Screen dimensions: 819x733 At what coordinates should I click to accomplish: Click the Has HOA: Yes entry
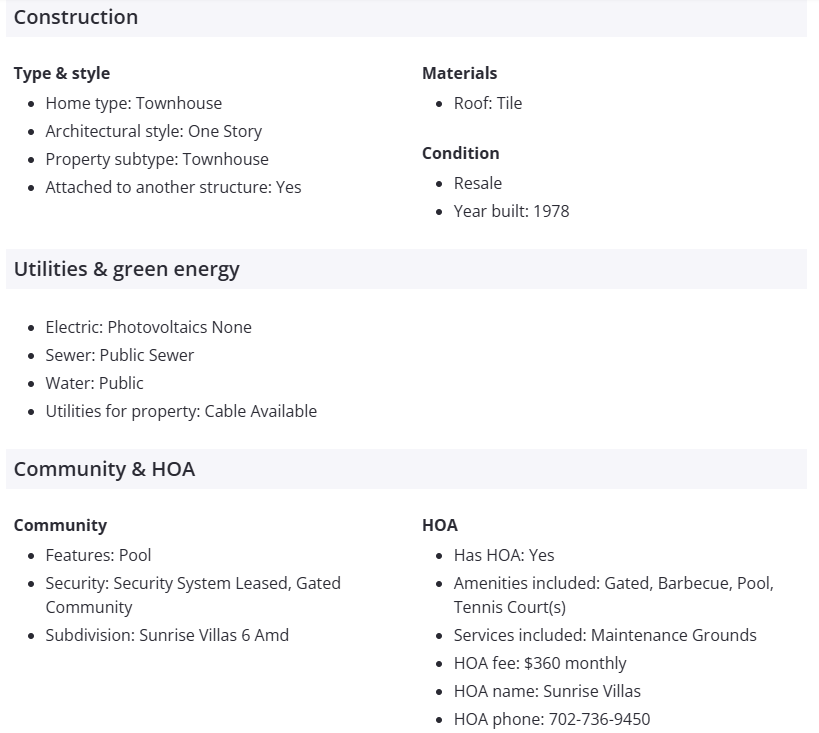click(504, 555)
